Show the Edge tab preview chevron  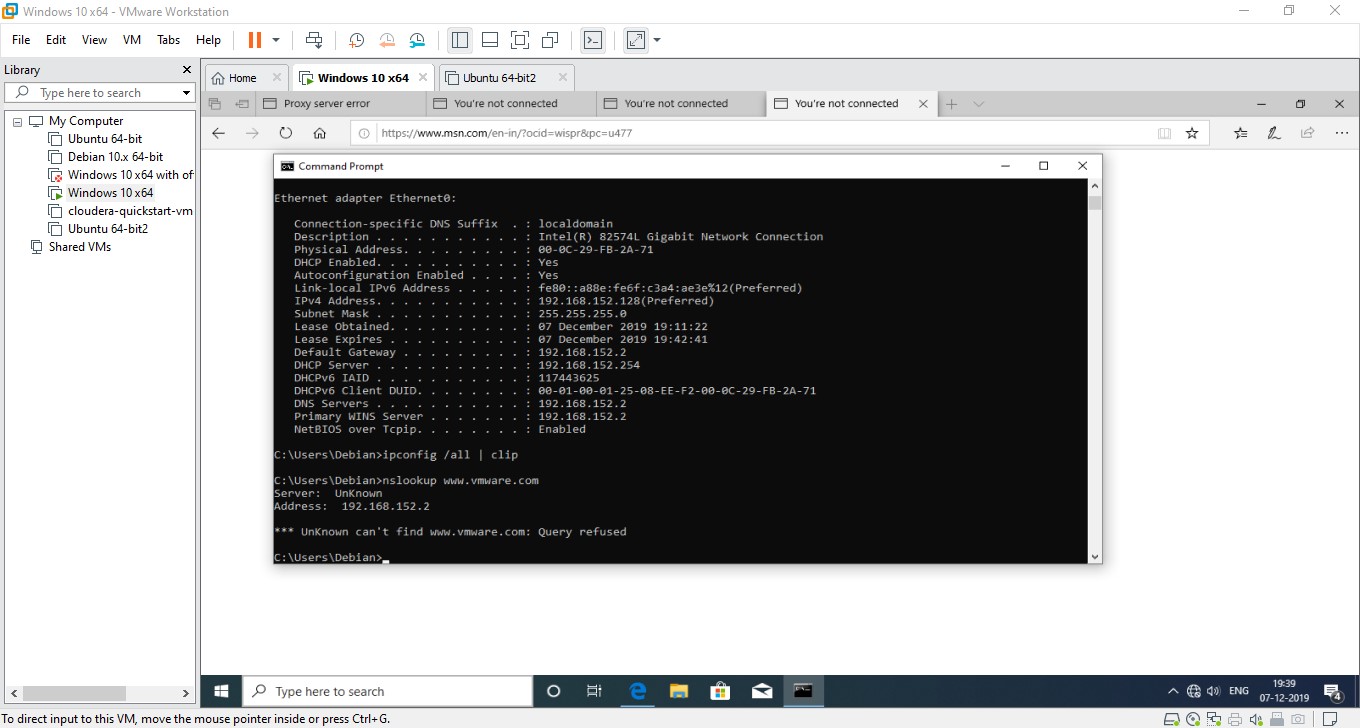point(979,103)
